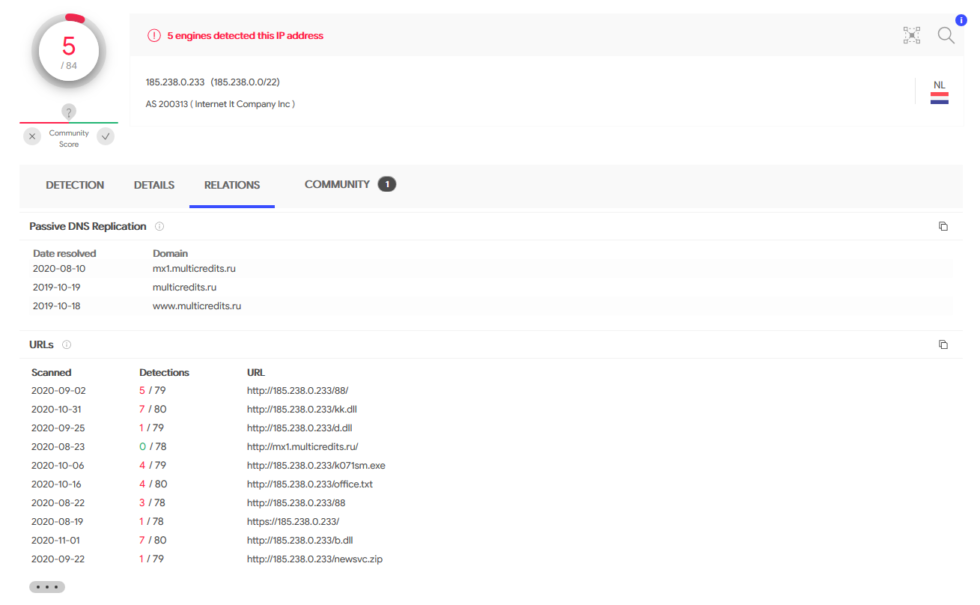
Task: Open the graph relations icon
Action: [x=911, y=35]
